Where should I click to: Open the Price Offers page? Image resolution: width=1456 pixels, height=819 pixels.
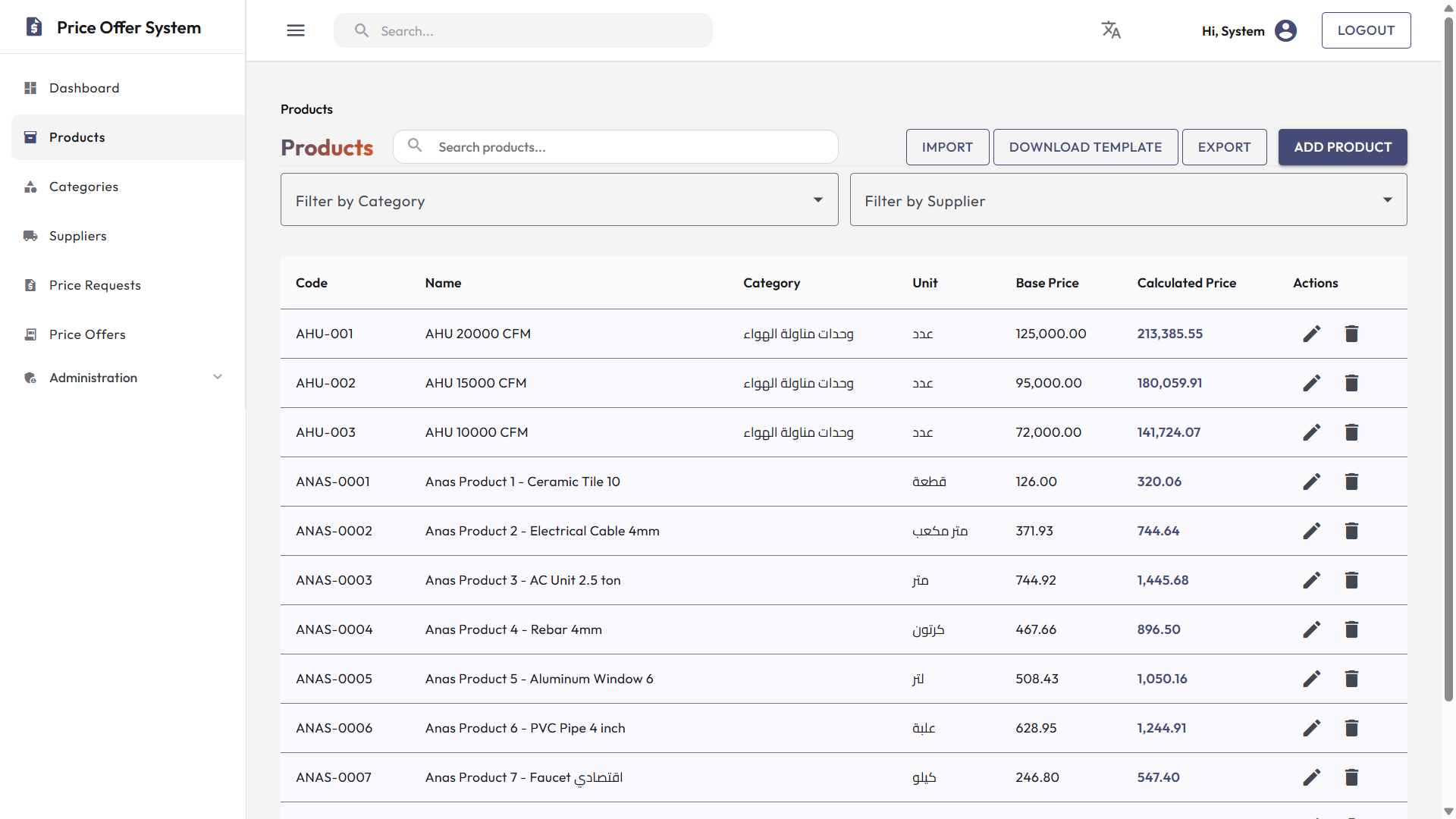pyautogui.click(x=87, y=334)
